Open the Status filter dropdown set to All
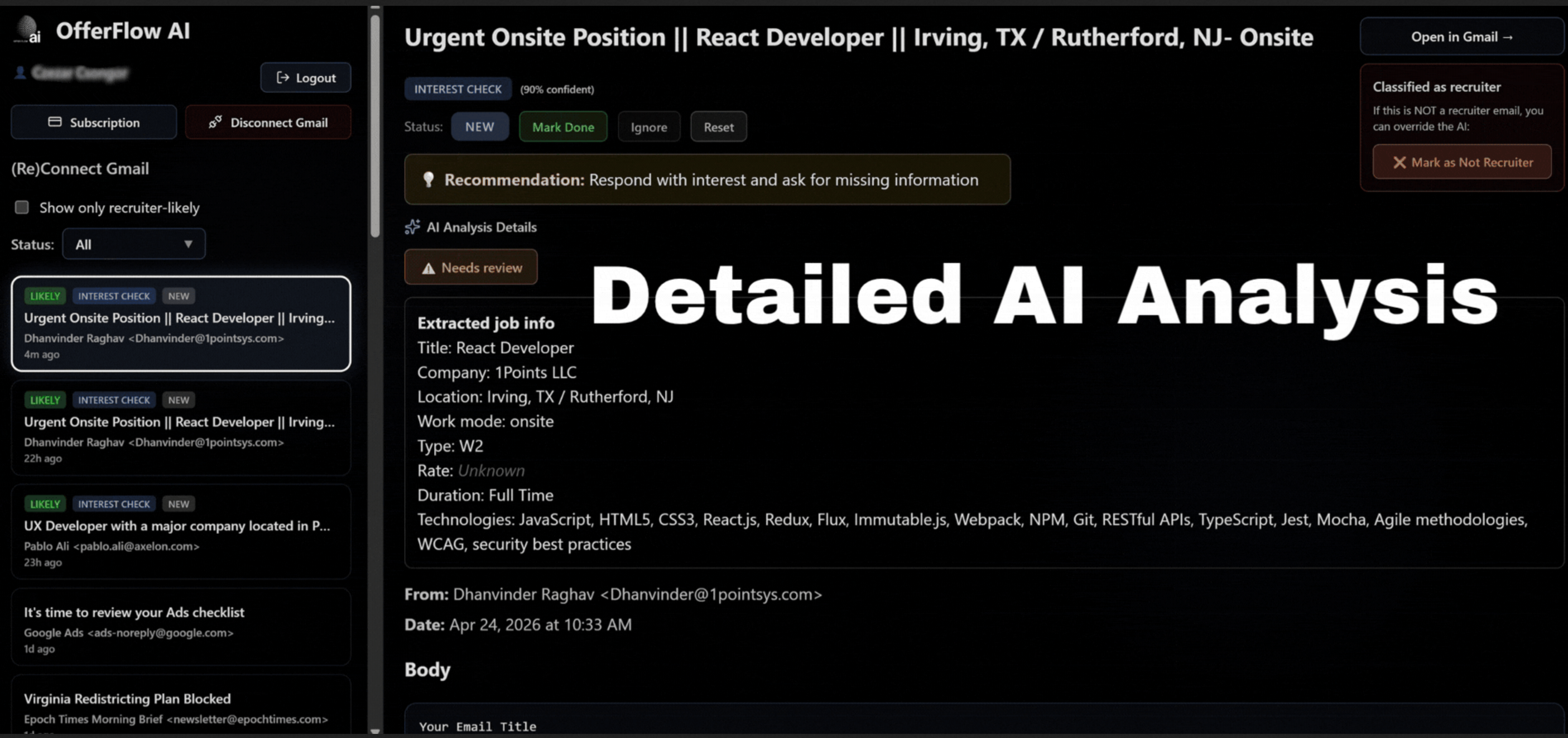 (x=133, y=244)
